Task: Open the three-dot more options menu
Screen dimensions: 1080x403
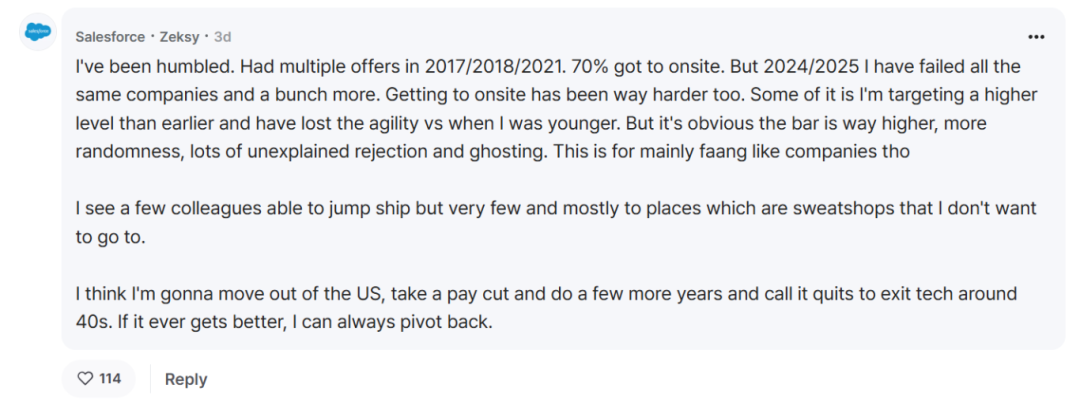Action: click(1036, 36)
